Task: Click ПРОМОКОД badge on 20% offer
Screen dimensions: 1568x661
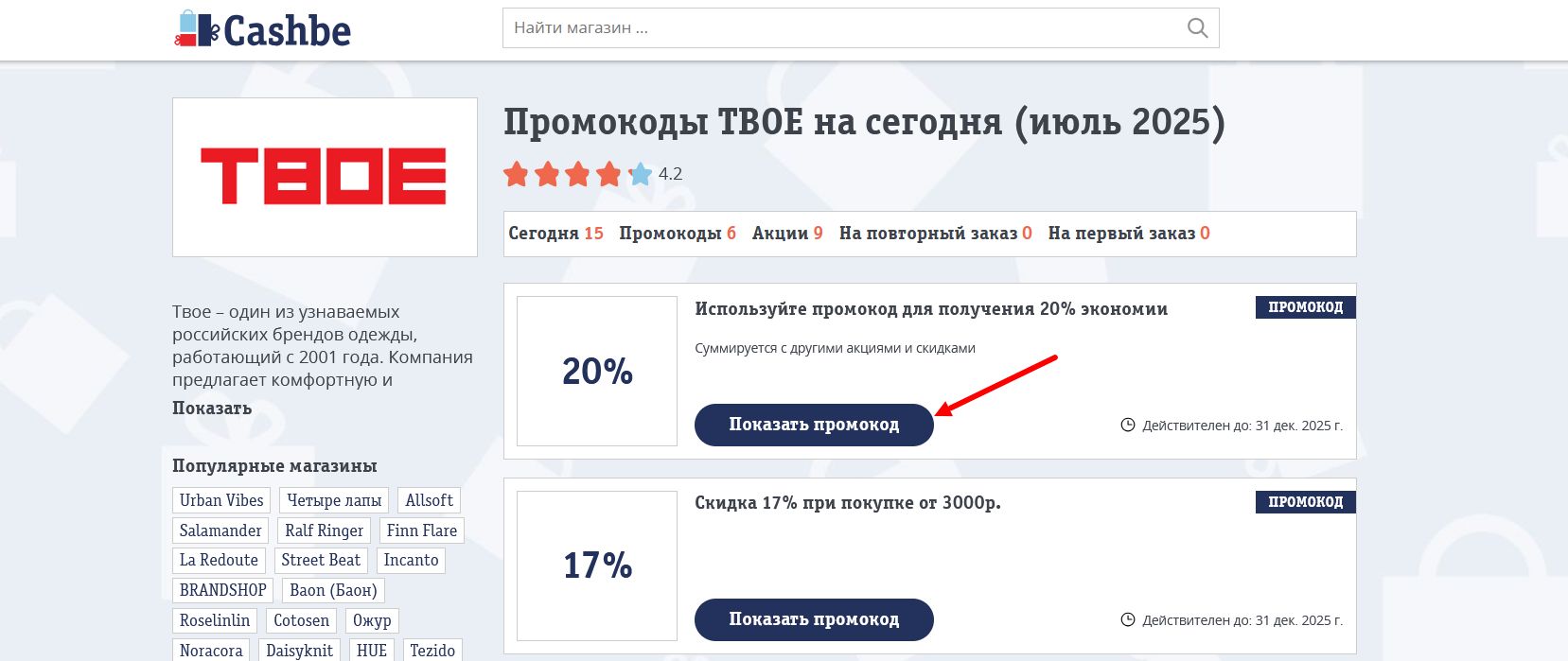Action: [1306, 307]
